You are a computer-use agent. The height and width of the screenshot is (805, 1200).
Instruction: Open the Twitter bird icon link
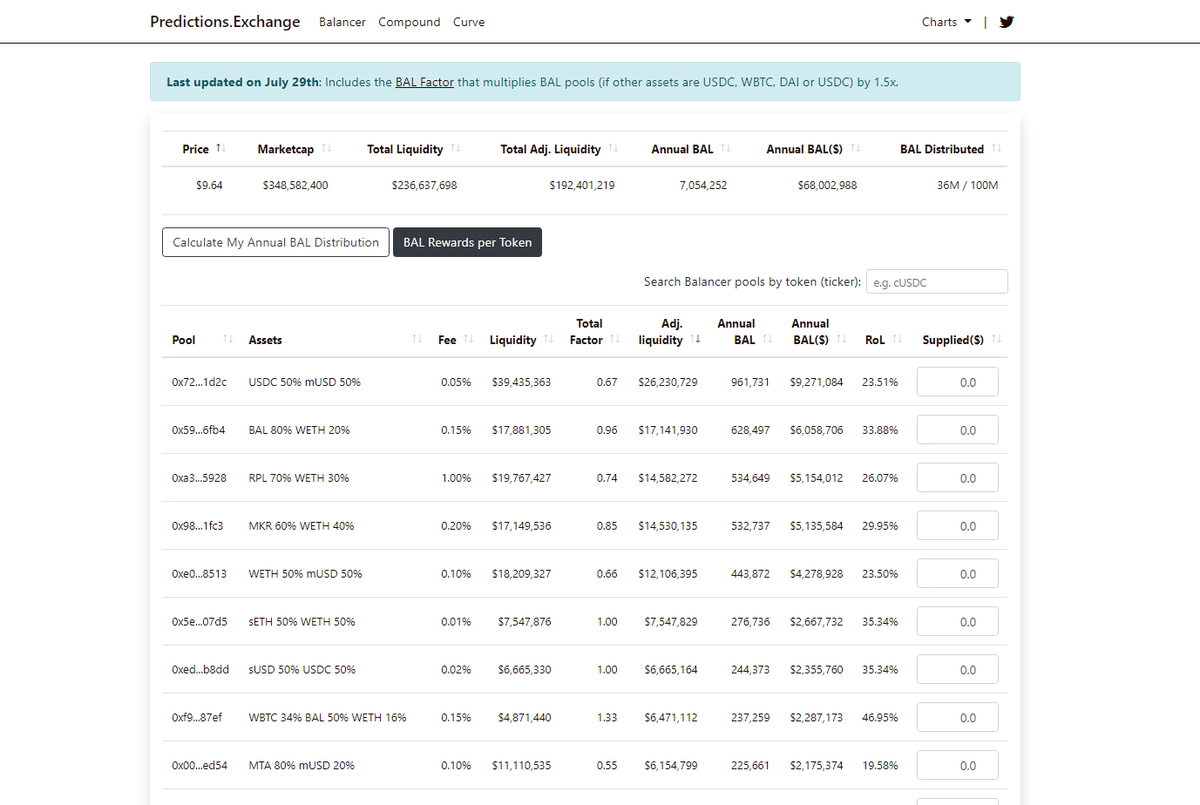click(x=1007, y=22)
